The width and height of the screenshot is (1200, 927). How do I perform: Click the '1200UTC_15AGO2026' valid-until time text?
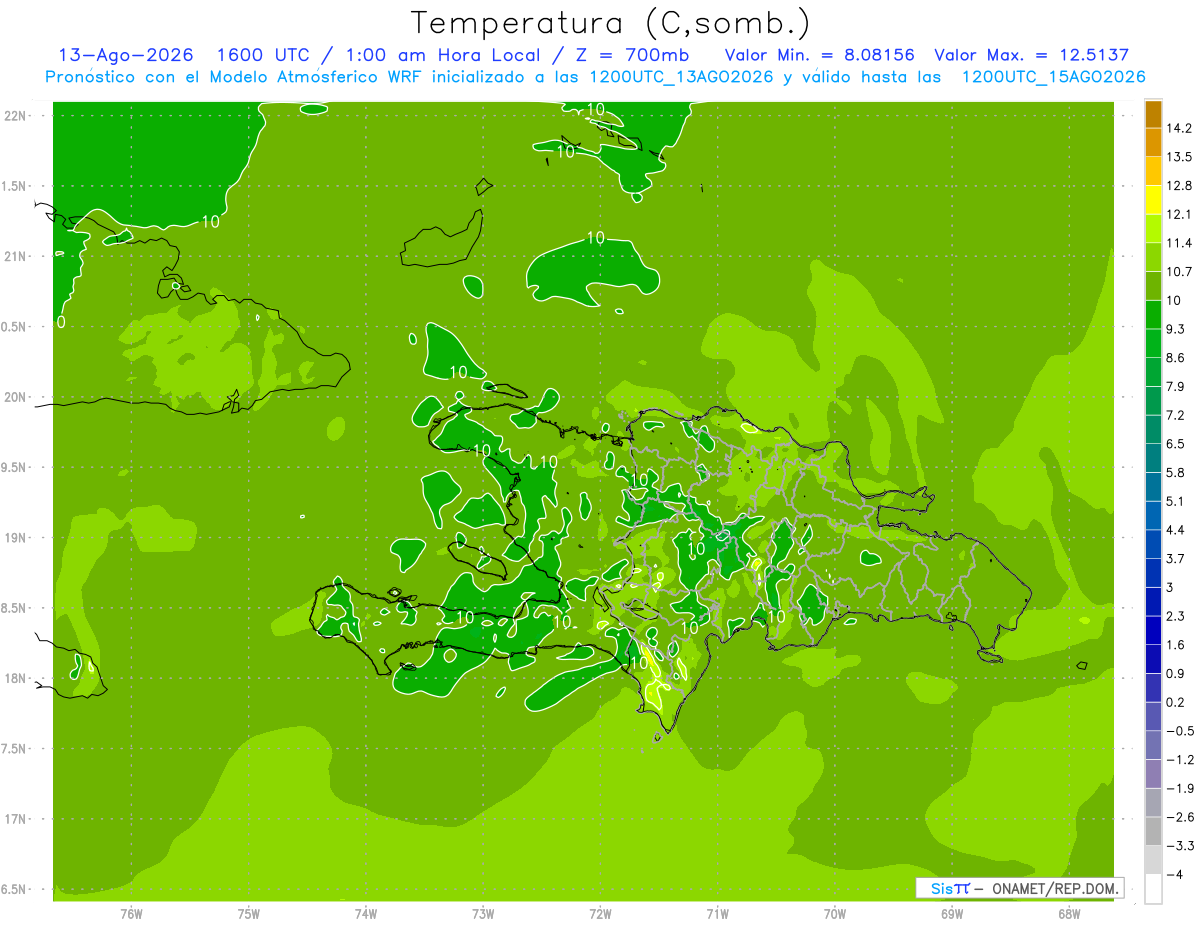point(1053,77)
